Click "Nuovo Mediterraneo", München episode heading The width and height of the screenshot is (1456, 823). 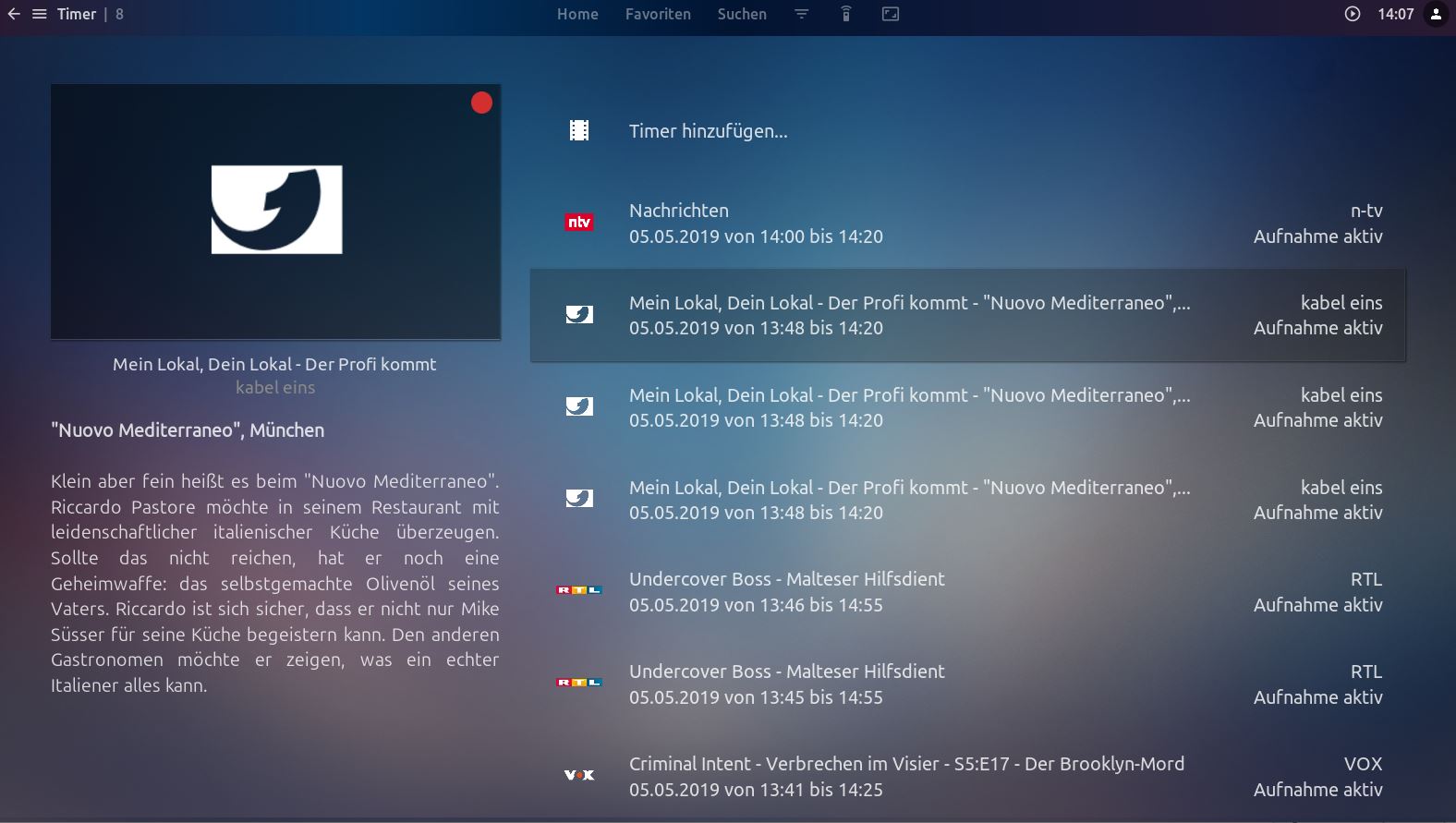coord(188,430)
